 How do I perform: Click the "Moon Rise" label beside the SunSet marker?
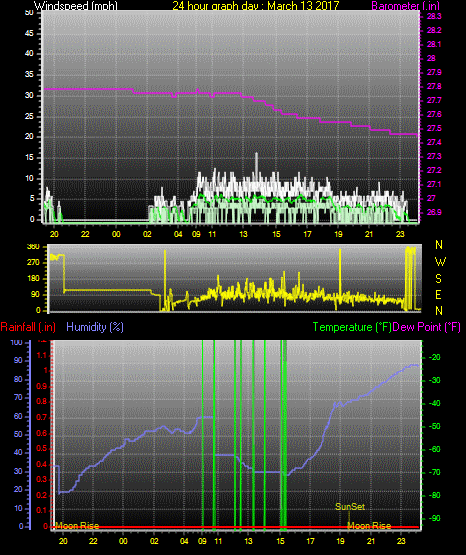[x=369, y=526]
